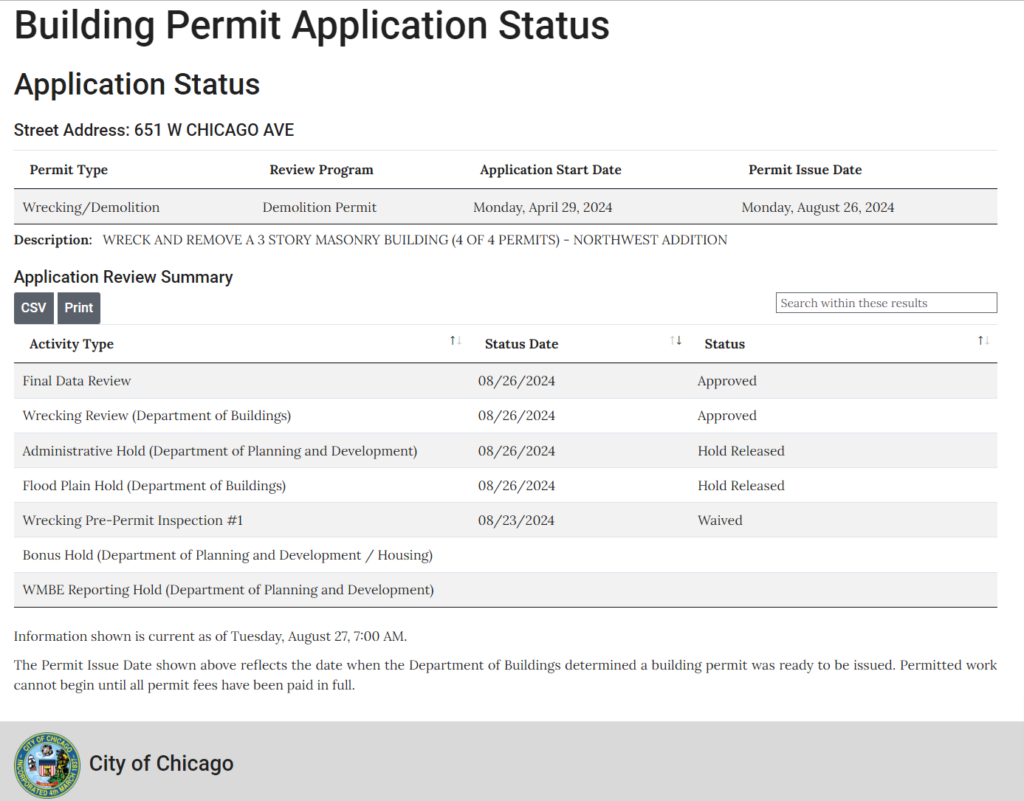Export the review summary as CSV

(x=33, y=308)
